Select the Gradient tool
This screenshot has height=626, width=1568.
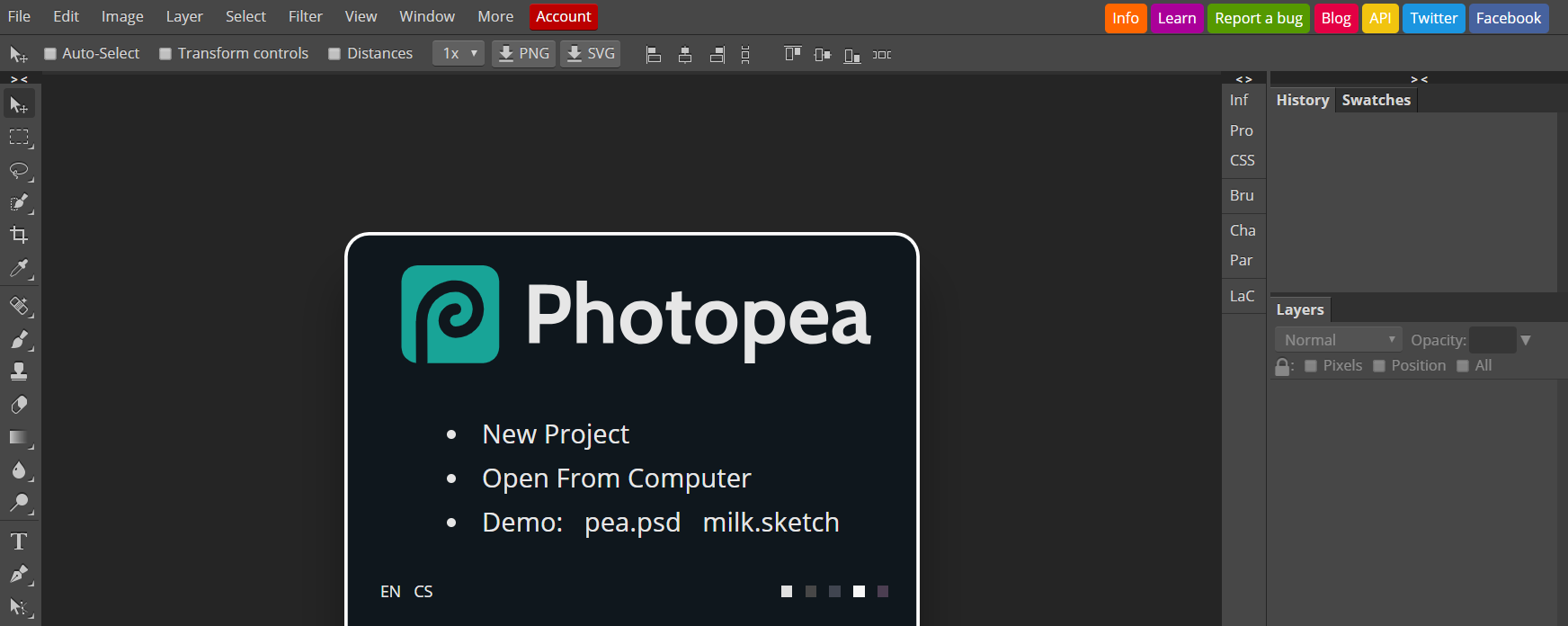coord(19,438)
